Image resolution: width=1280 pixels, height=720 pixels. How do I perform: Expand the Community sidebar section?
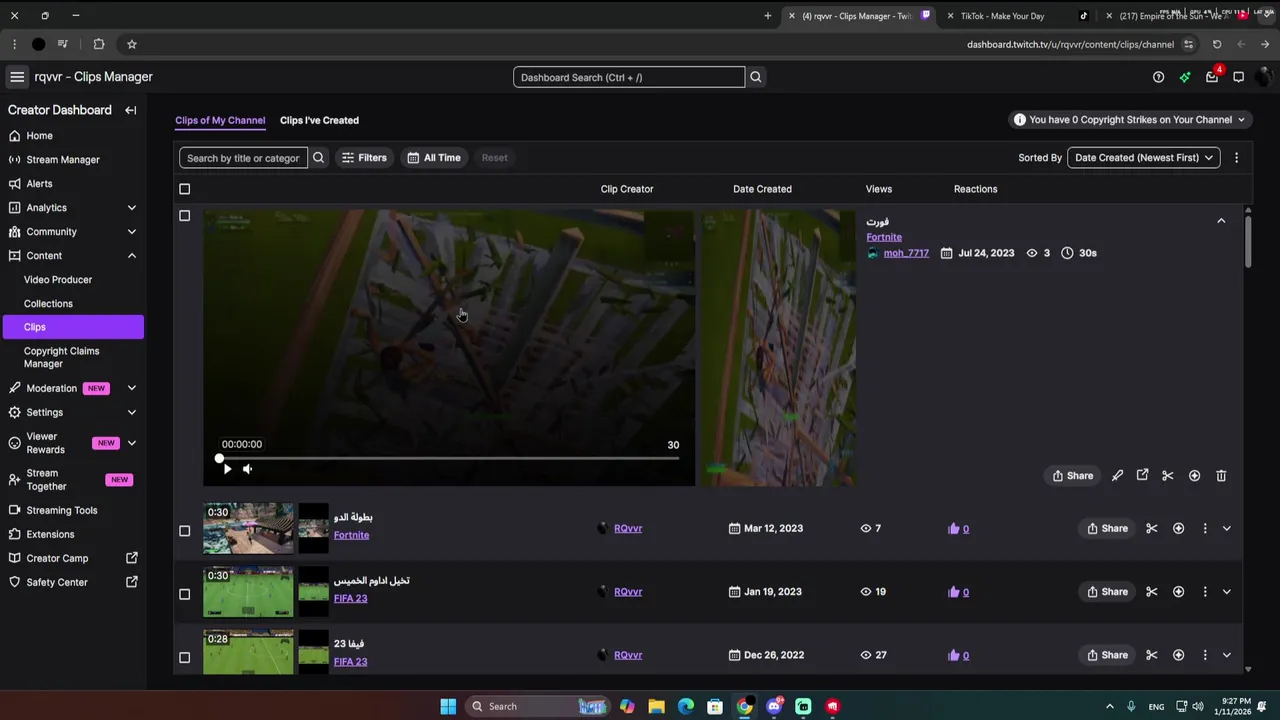coord(131,232)
